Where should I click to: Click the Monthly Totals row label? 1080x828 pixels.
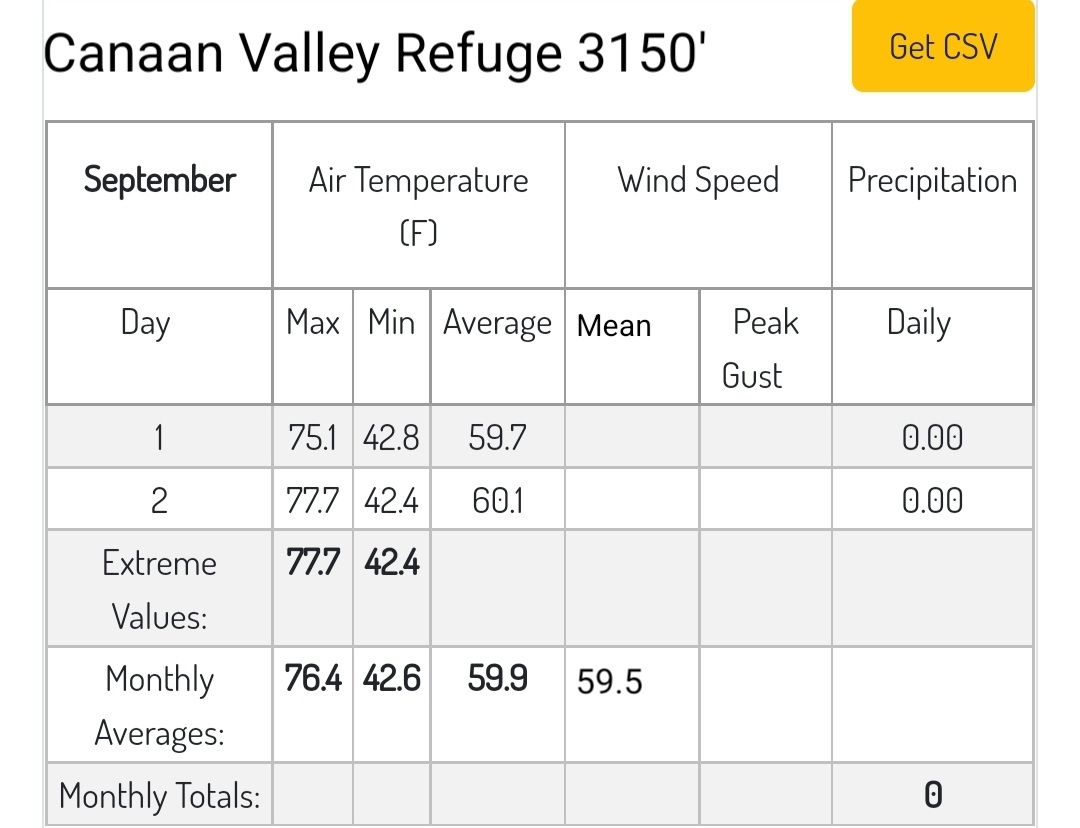point(159,795)
